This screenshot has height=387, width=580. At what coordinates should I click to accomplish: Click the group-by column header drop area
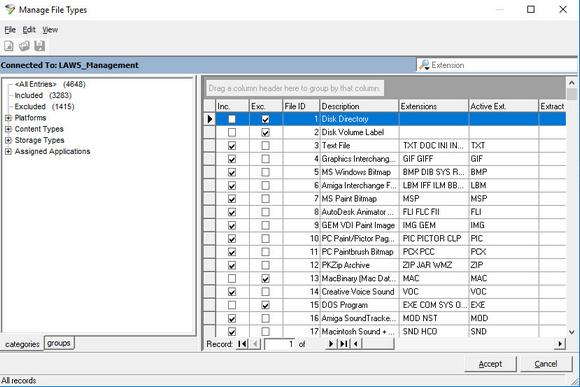pyautogui.click(x=295, y=88)
